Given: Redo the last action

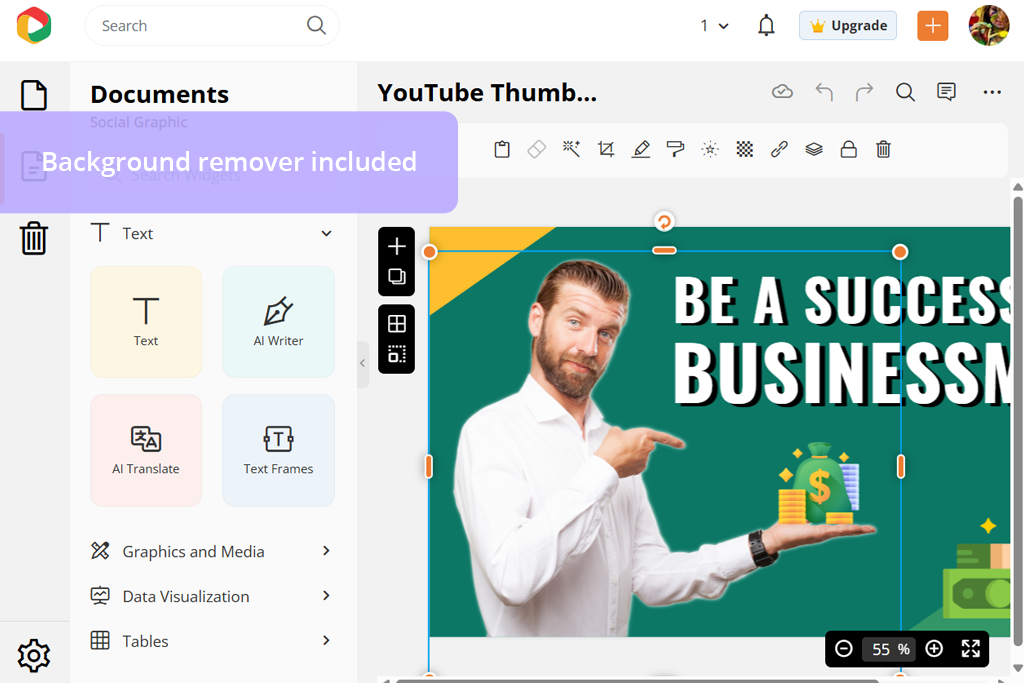Looking at the screenshot, I should pos(864,92).
